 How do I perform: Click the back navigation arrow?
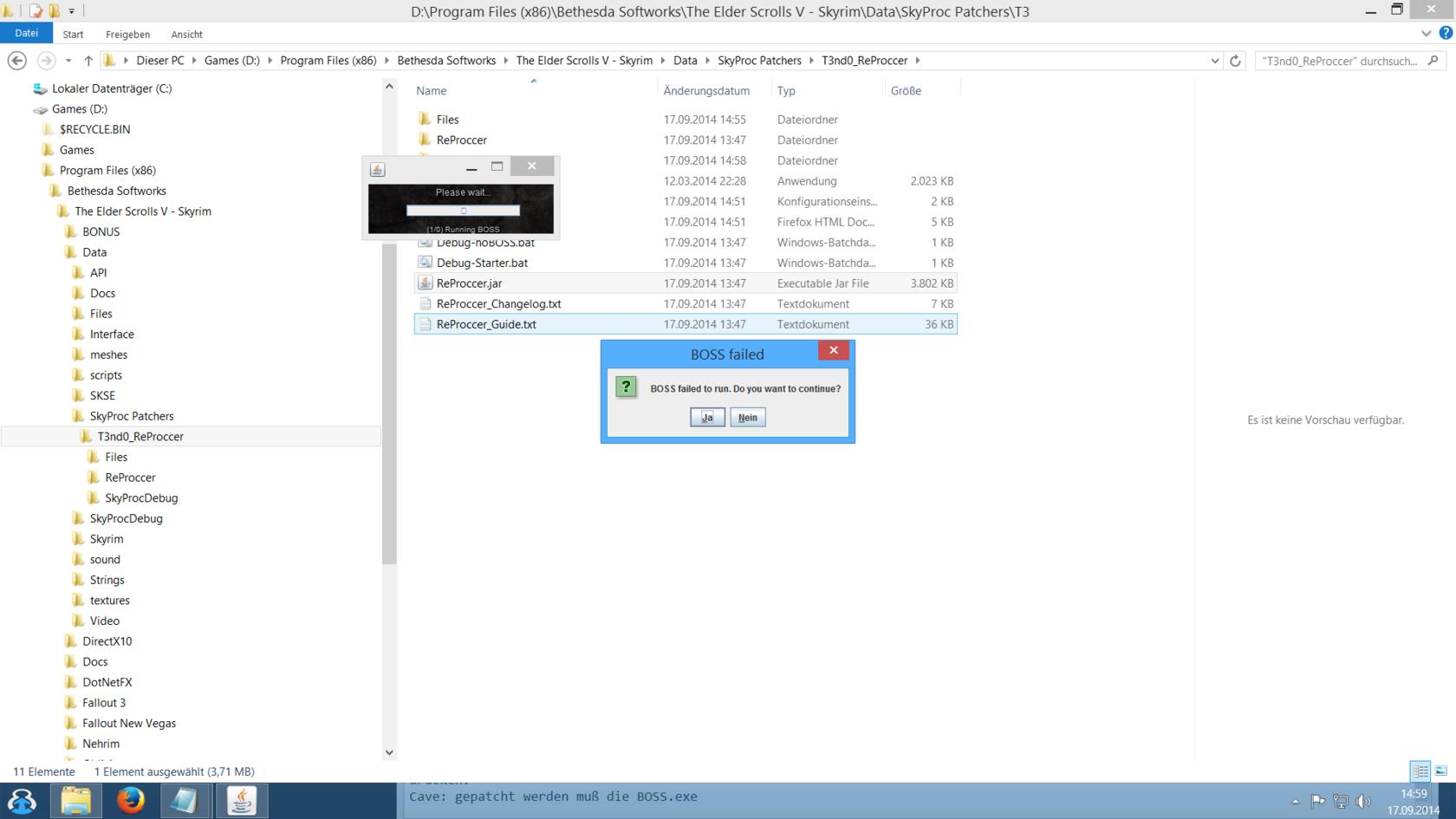pyautogui.click(x=17, y=61)
